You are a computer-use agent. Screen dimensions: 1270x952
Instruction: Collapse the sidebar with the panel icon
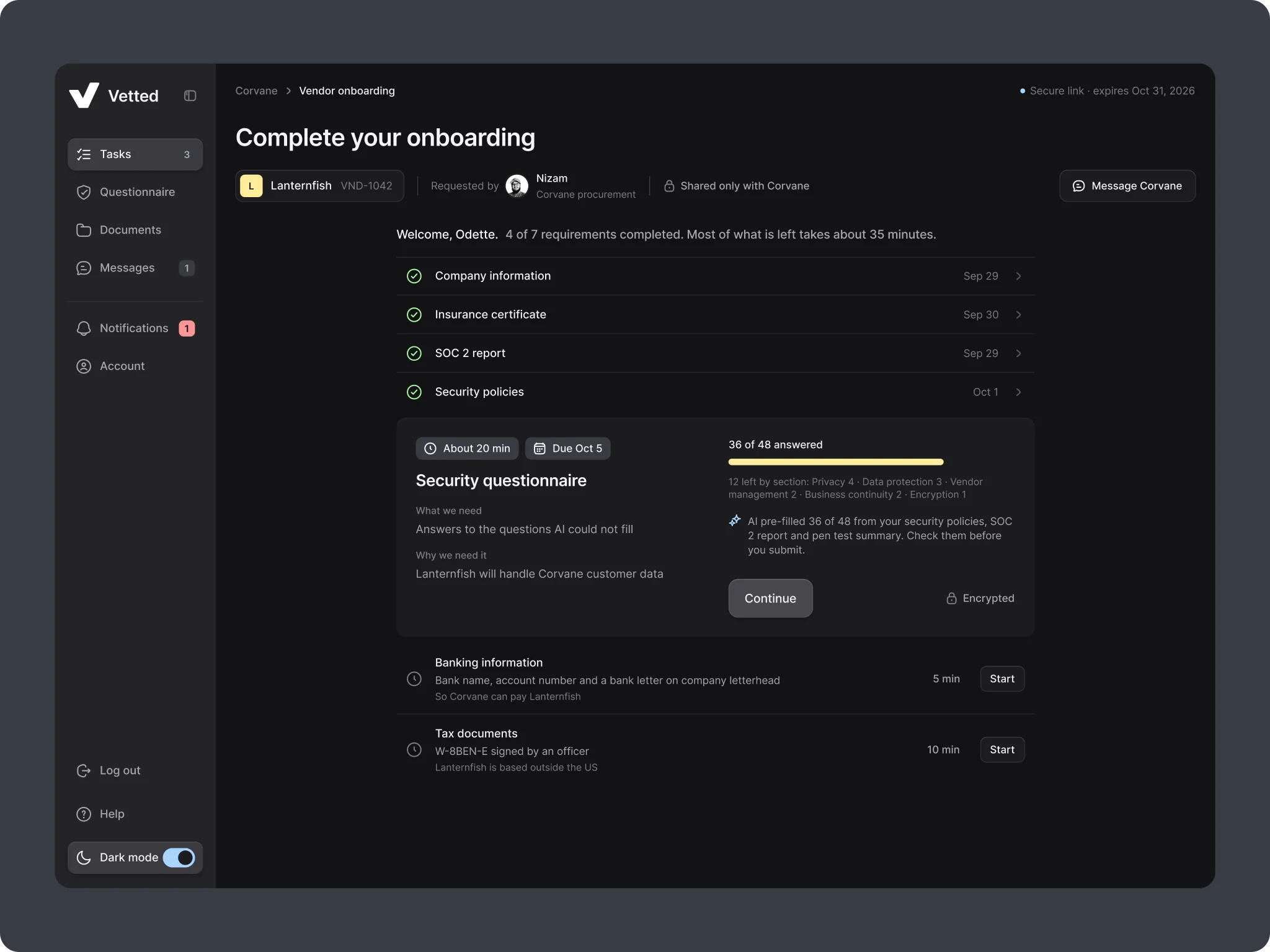point(190,95)
